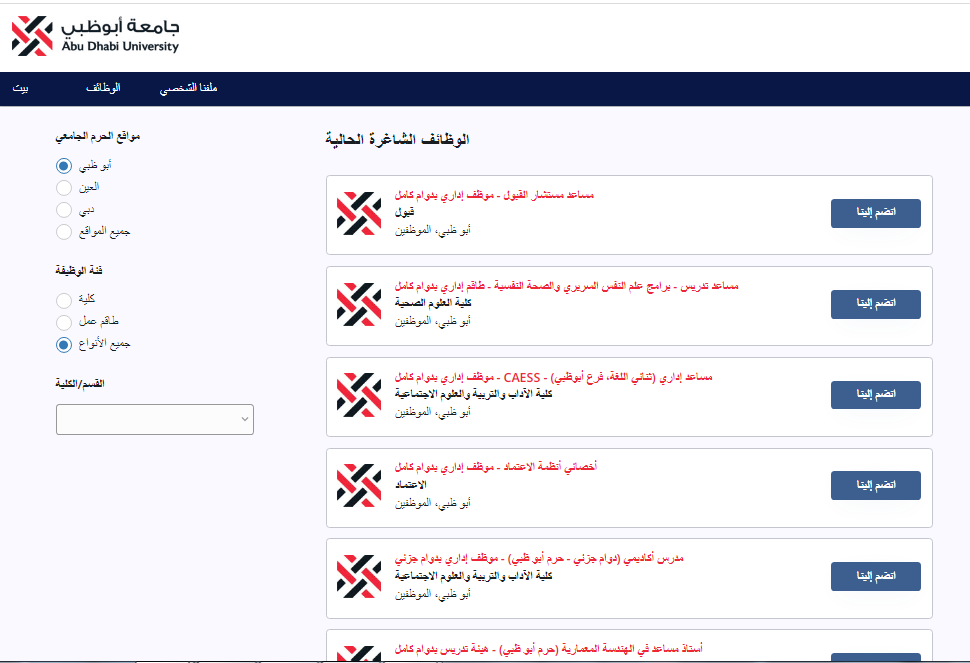Click logo icon beside مساعد تدريس job
The height and width of the screenshot is (663, 970).
click(359, 304)
